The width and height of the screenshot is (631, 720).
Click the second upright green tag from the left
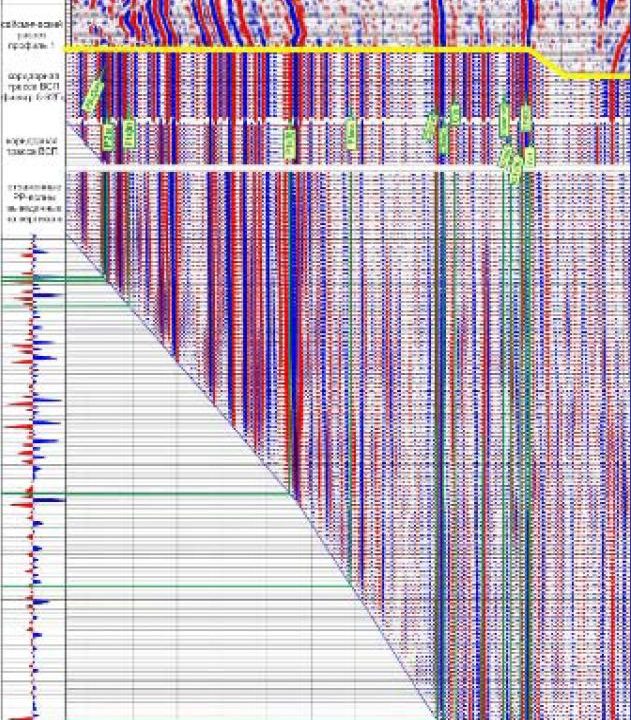[129, 134]
